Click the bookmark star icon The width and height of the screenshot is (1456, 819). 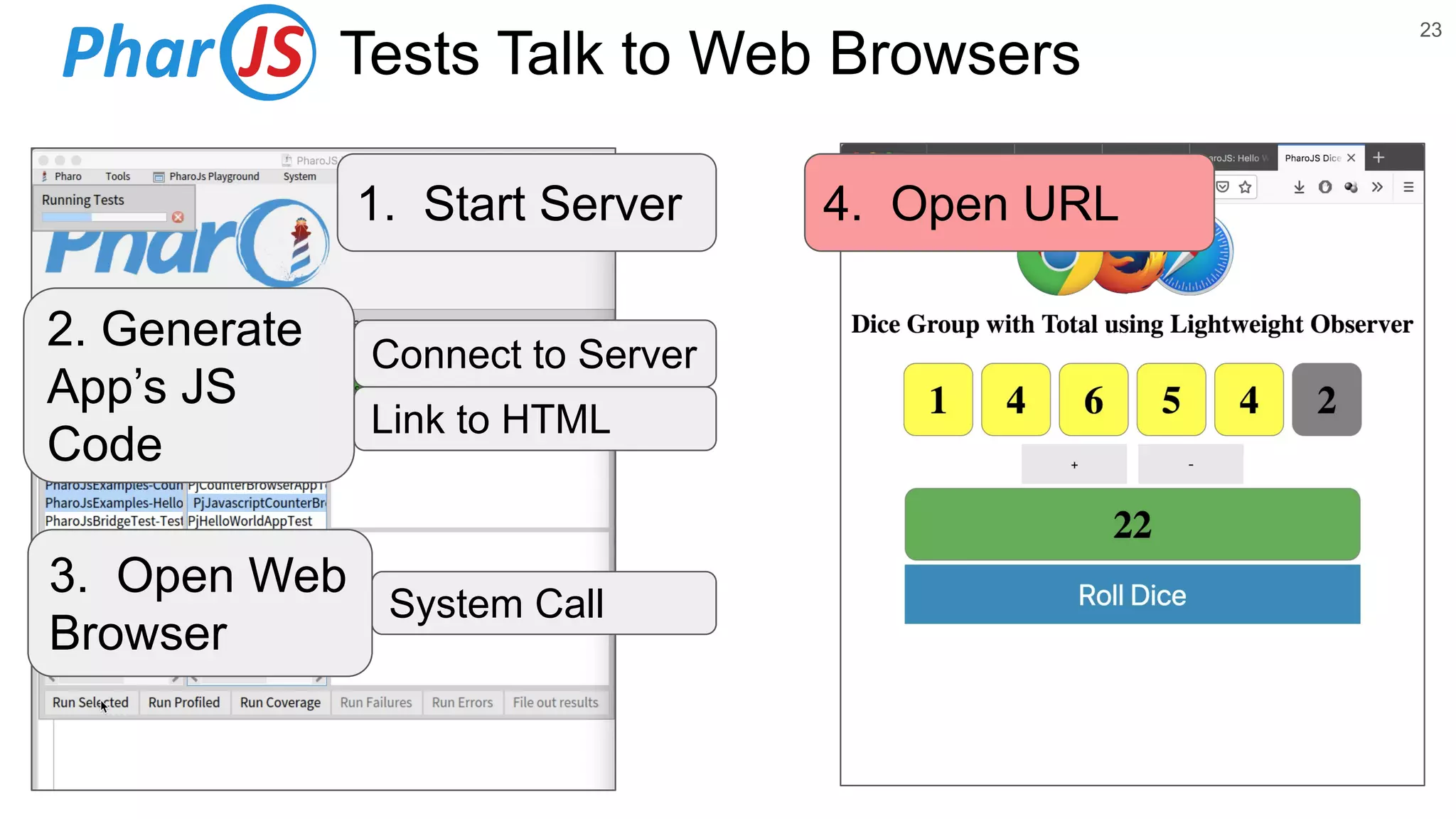(1245, 187)
